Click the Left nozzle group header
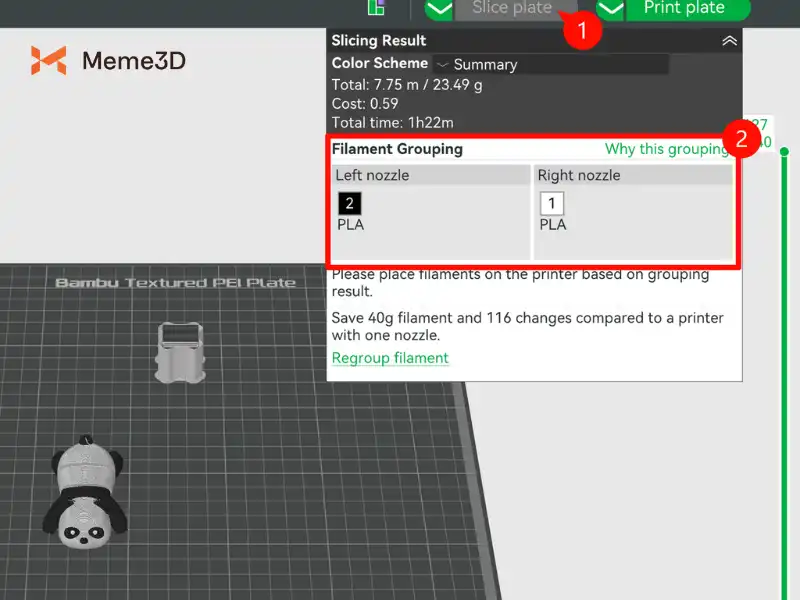The width and height of the screenshot is (800, 600). coord(431,175)
